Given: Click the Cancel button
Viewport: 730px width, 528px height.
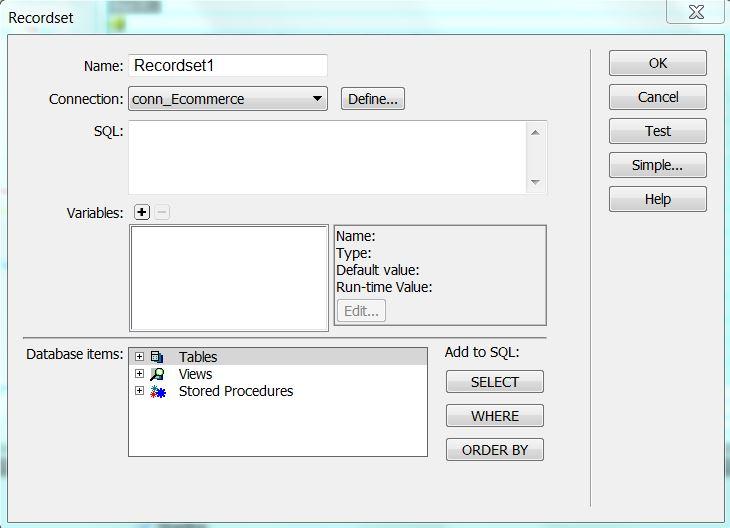Looking at the screenshot, I should [657, 97].
